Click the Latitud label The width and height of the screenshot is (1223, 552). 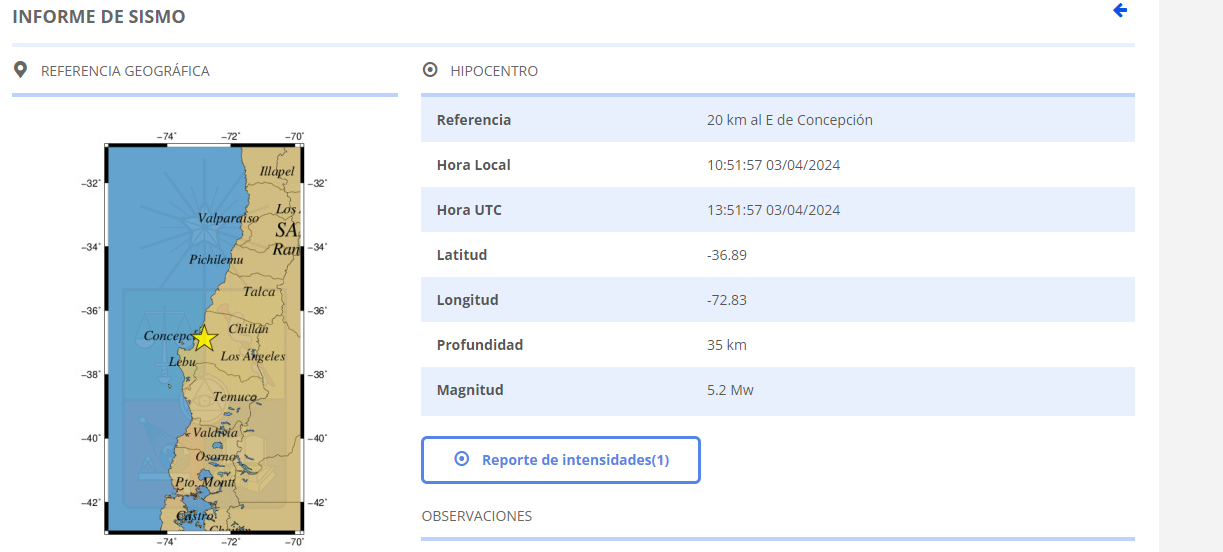click(462, 255)
